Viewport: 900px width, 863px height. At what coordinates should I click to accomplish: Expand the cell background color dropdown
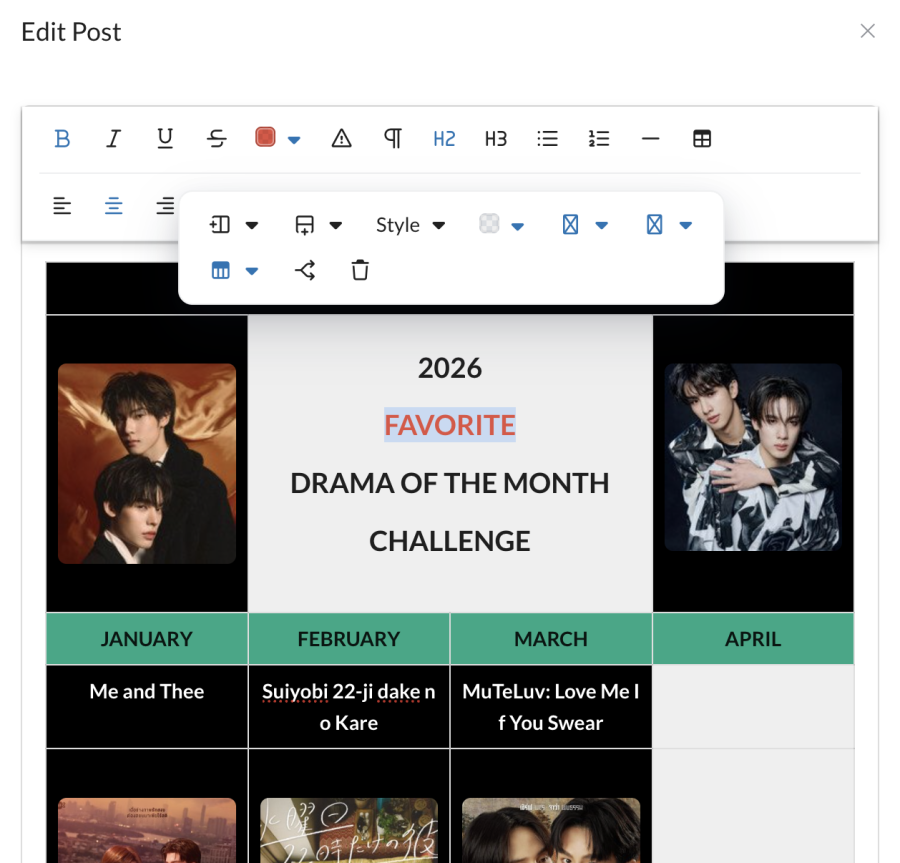tap(518, 226)
